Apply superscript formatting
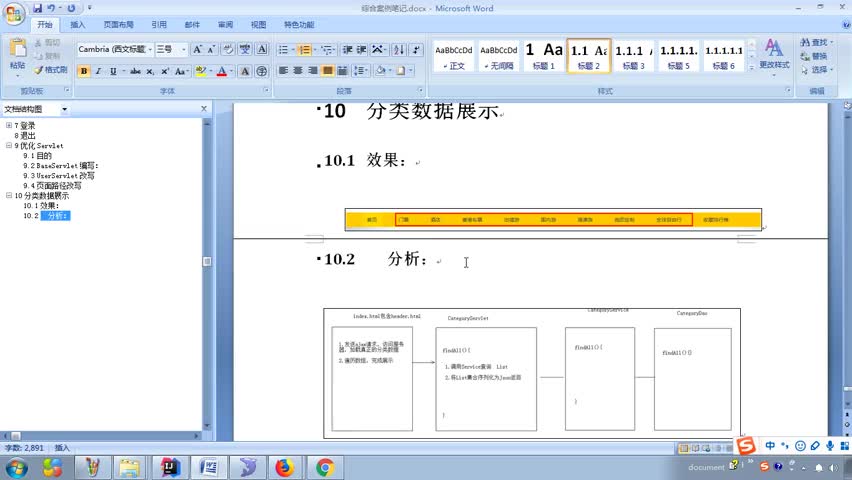 (165, 71)
